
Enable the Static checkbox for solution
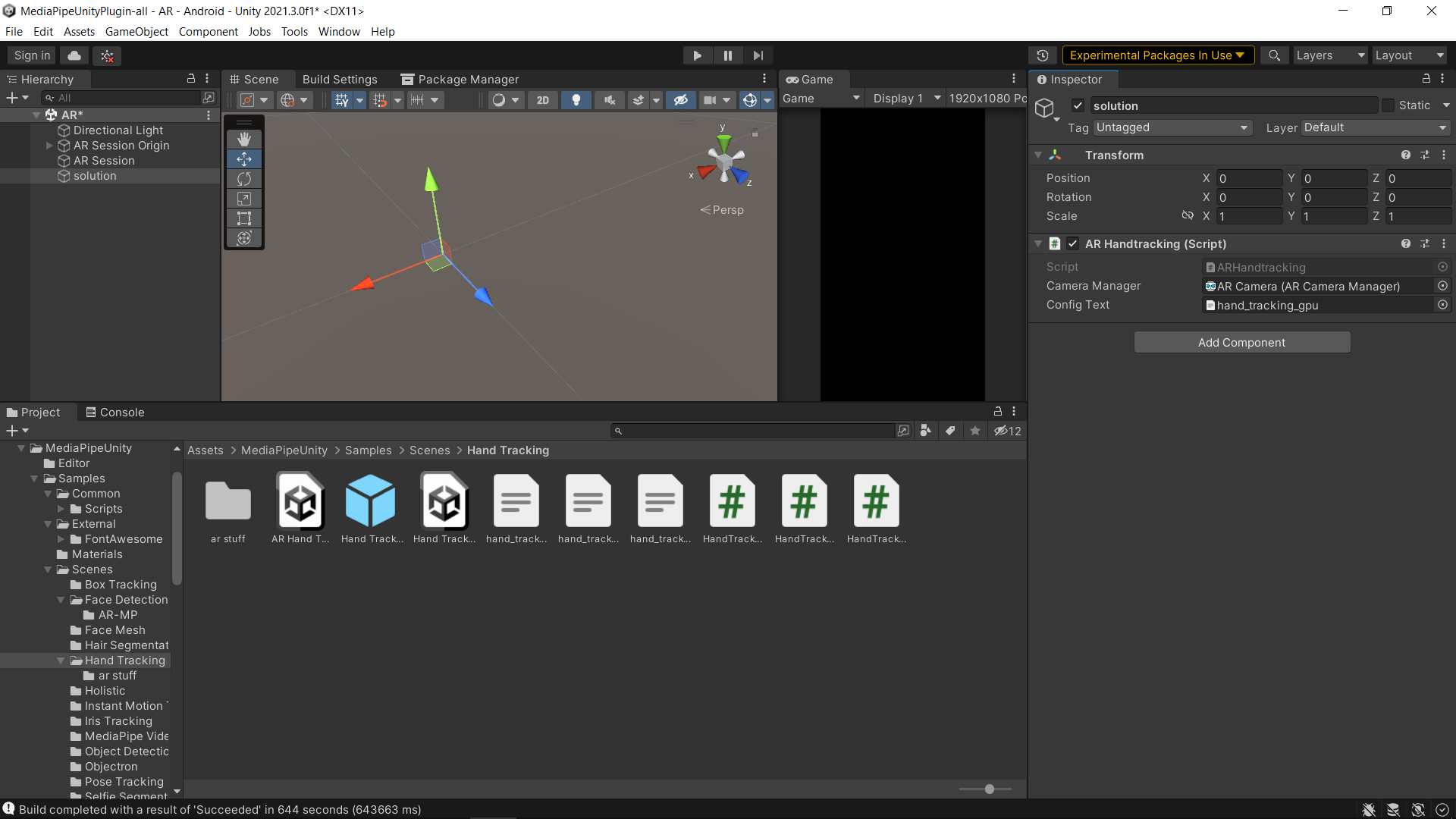1388,105
